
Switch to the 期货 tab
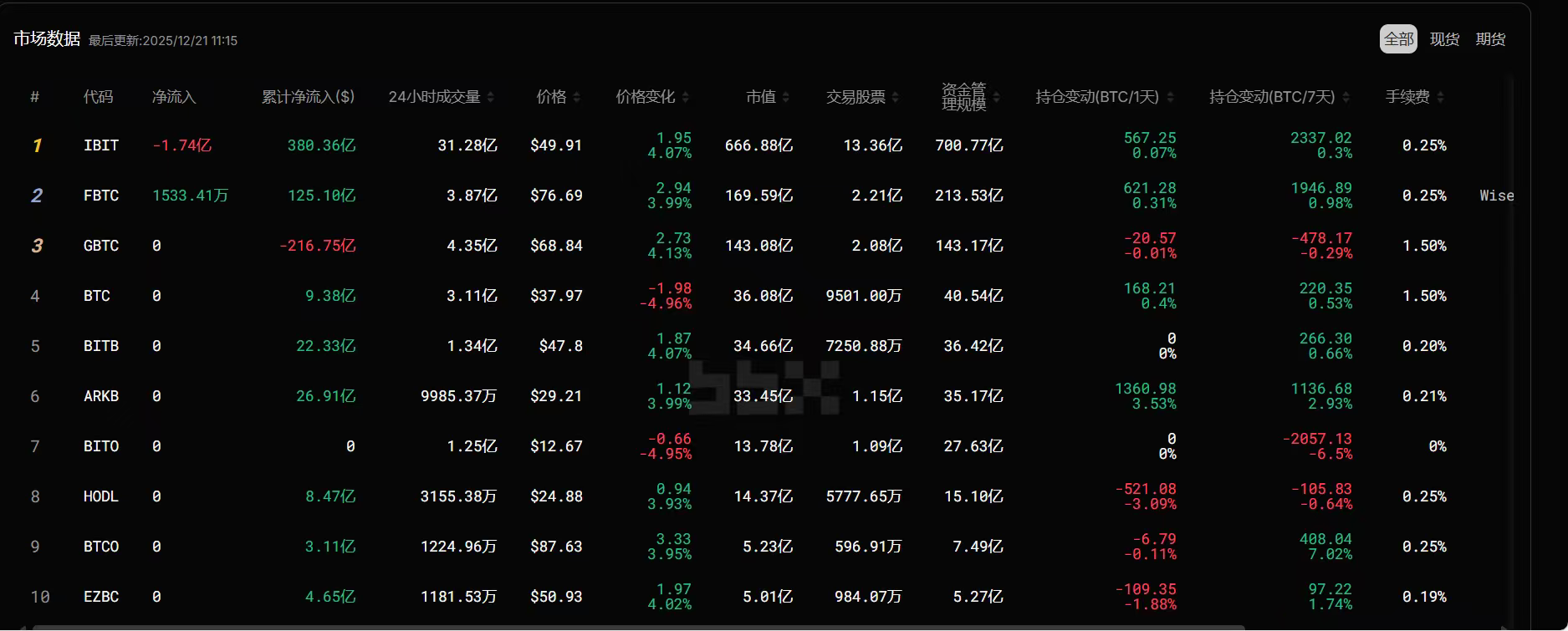[1490, 39]
